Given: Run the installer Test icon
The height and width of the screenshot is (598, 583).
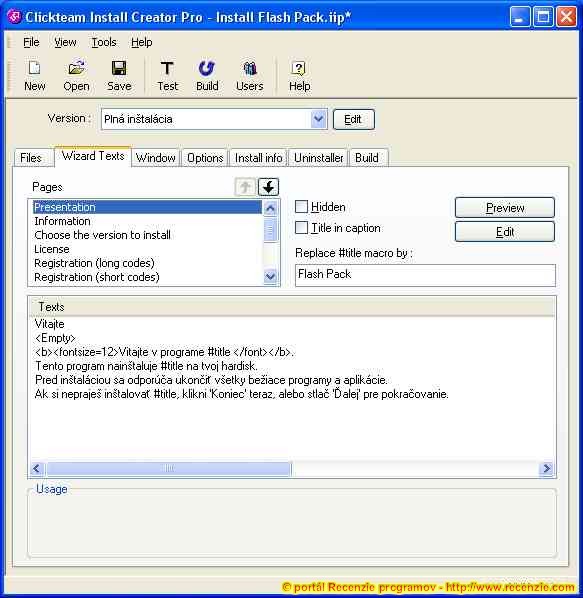Looking at the screenshot, I should coord(167,76).
